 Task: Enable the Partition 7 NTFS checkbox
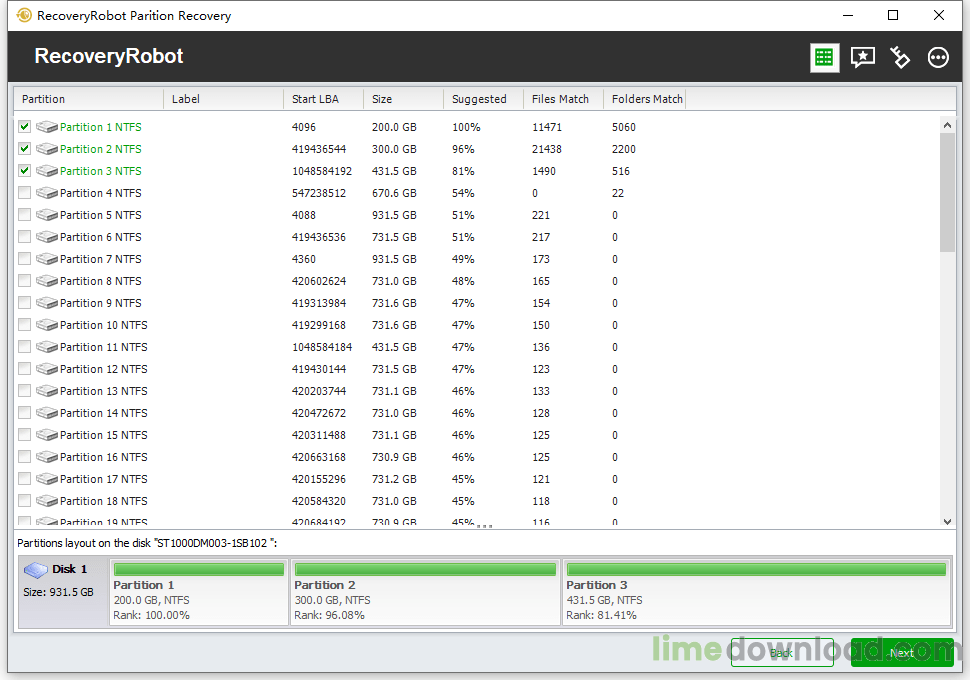point(24,258)
